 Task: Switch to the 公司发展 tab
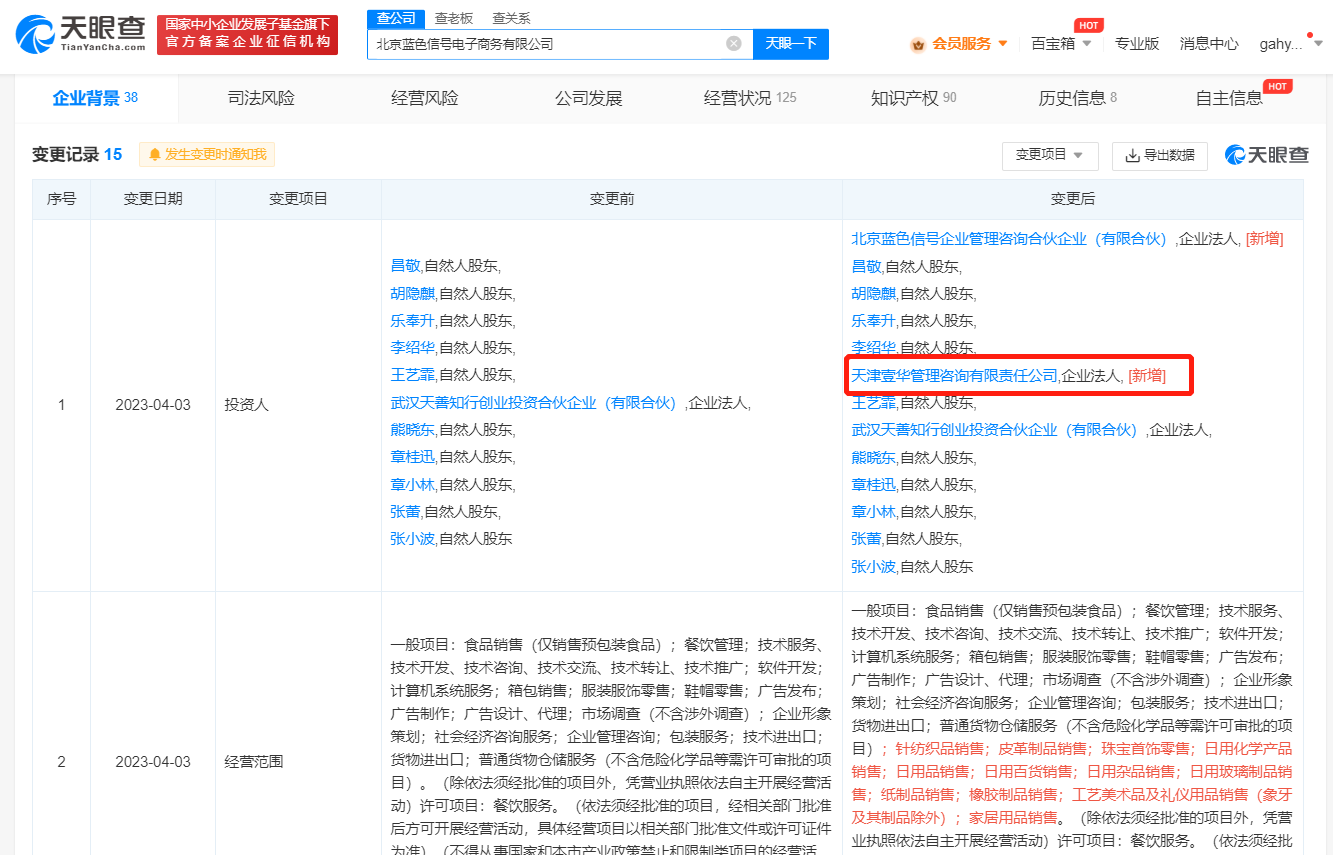pos(589,98)
